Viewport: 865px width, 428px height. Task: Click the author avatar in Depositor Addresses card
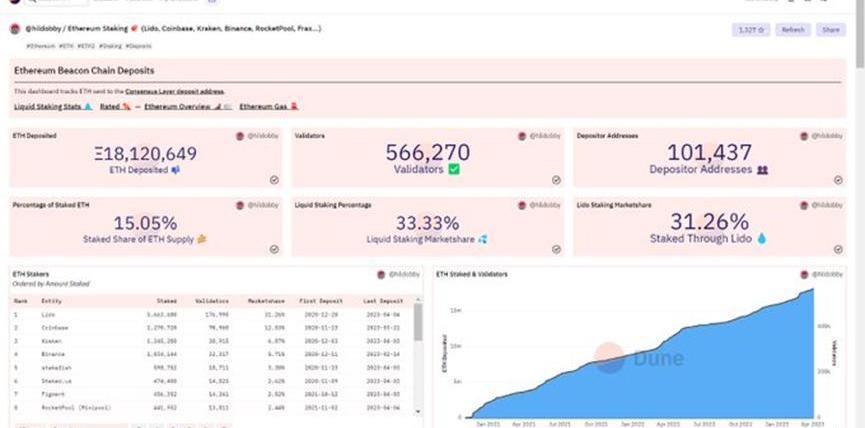pyautogui.click(x=804, y=136)
